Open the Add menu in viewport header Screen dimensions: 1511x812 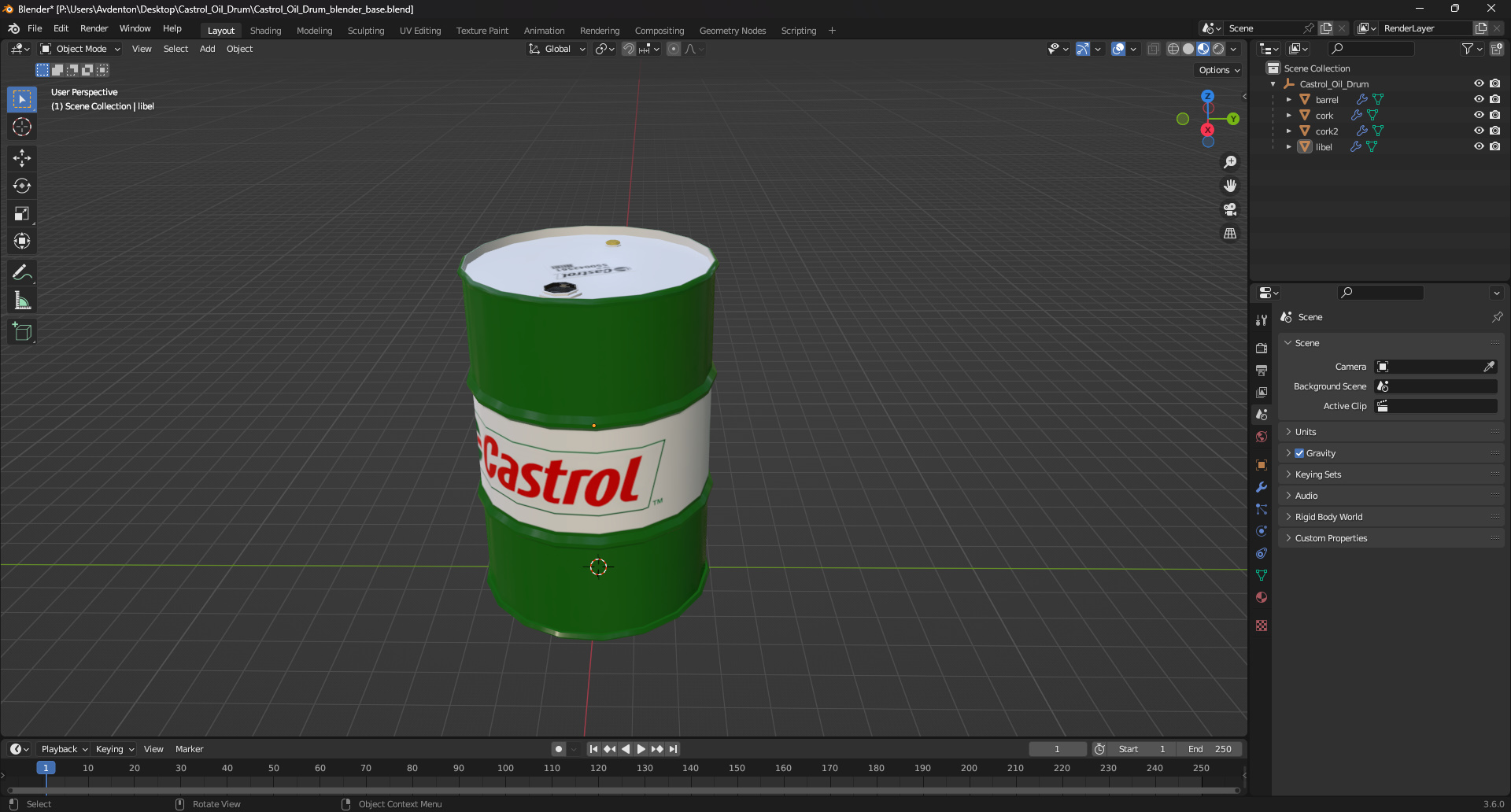[x=207, y=49]
